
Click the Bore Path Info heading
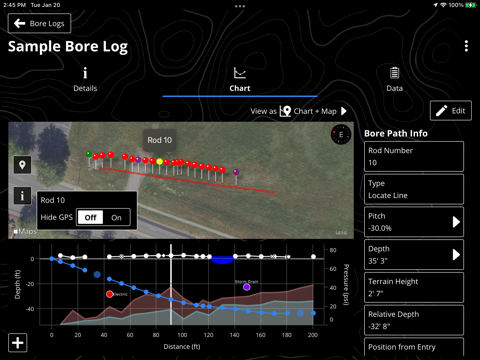point(396,133)
